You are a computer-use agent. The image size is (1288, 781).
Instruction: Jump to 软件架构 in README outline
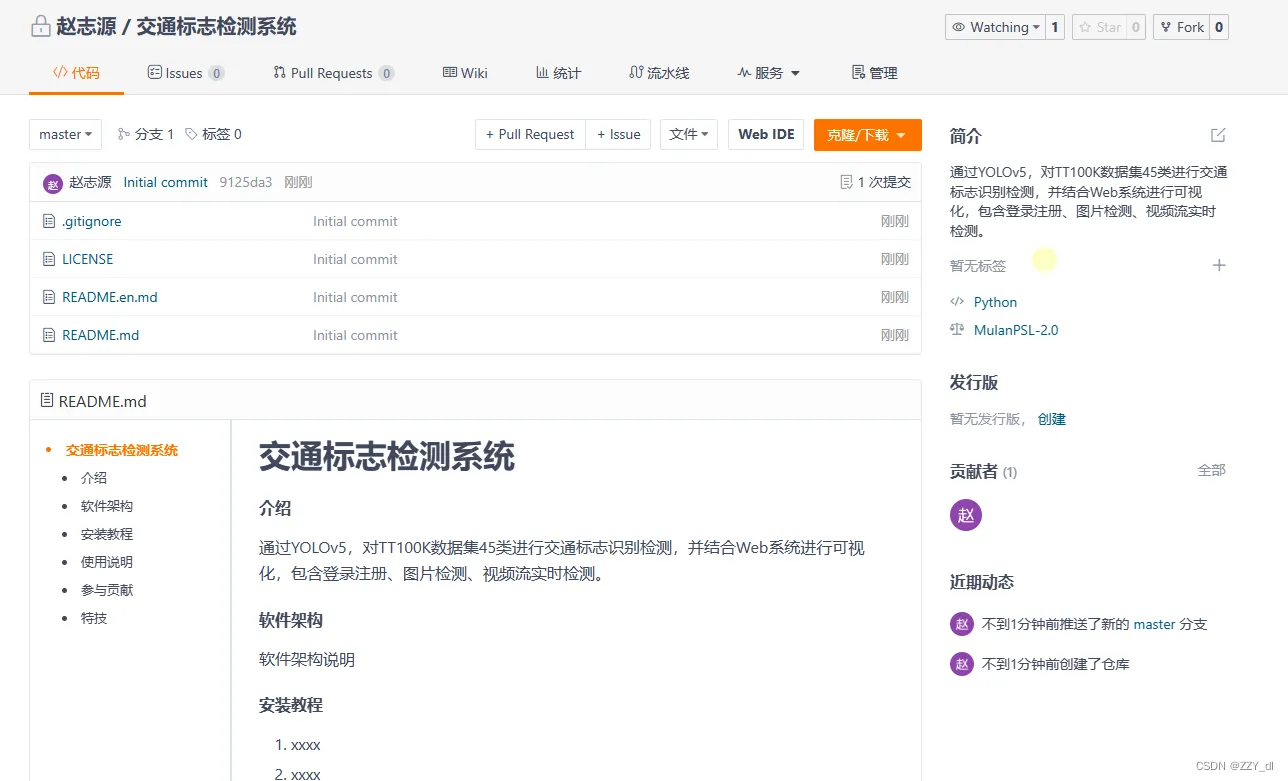pyautogui.click(x=107, y=506)
